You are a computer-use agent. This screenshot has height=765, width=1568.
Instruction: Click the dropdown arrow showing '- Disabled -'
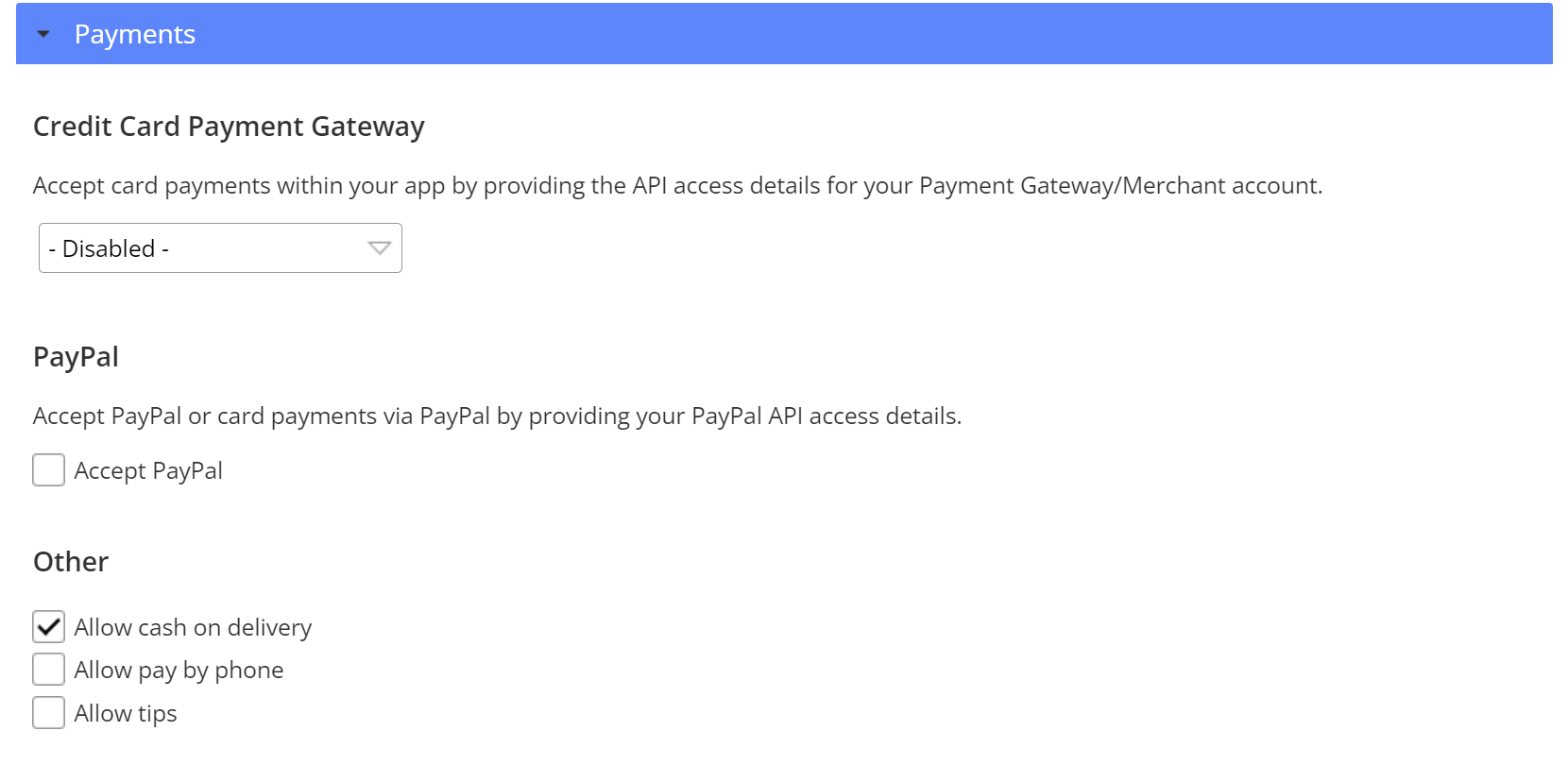[x=378, y=247]
